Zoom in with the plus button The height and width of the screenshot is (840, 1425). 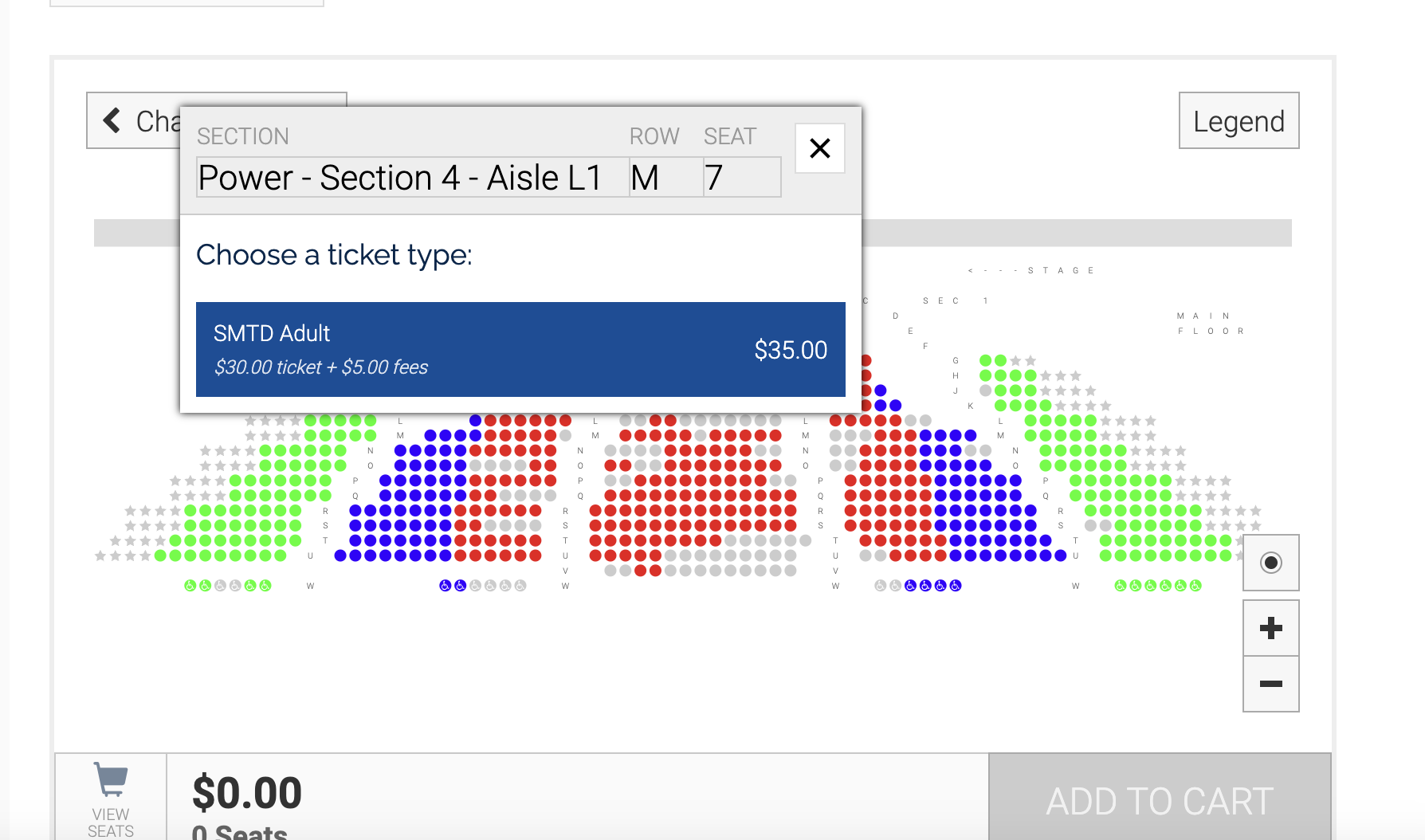tap(1271, 628)
